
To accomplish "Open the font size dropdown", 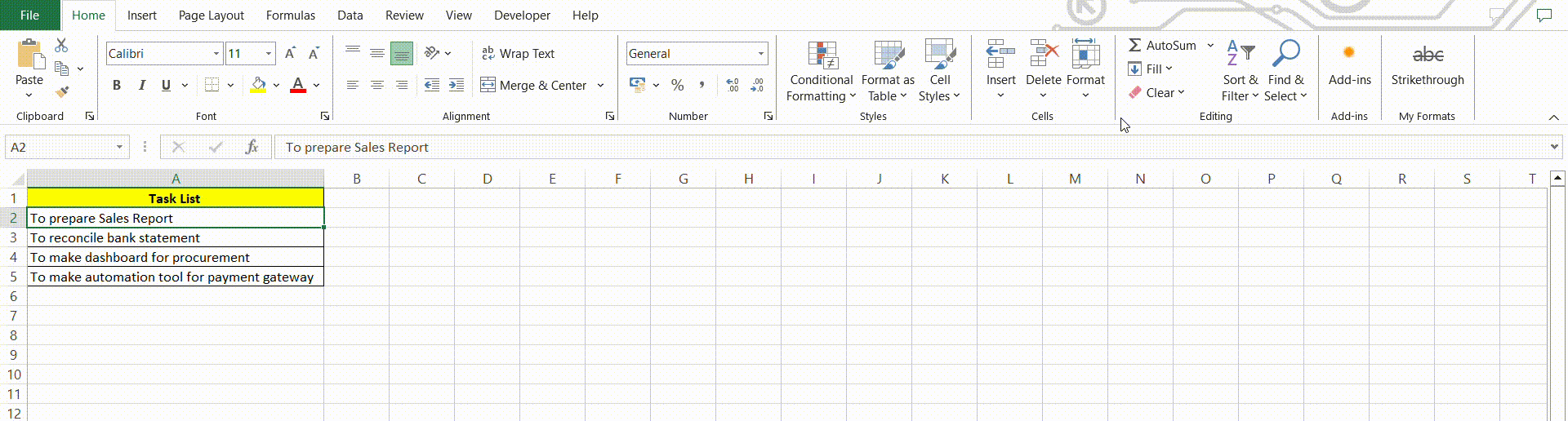I will click(269, 54).
